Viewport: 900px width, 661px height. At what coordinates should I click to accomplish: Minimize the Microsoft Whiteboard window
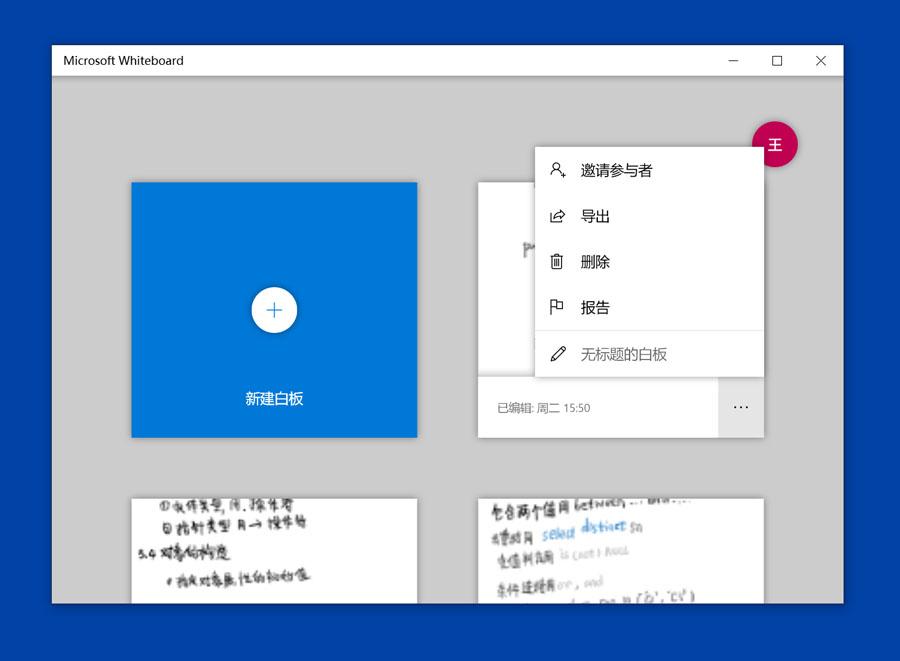pos(734,61)
